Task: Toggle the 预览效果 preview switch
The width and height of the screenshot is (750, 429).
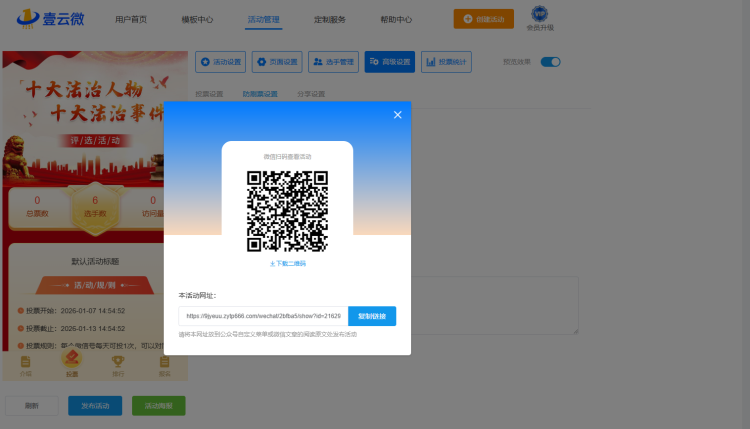Action: point(550,62)
